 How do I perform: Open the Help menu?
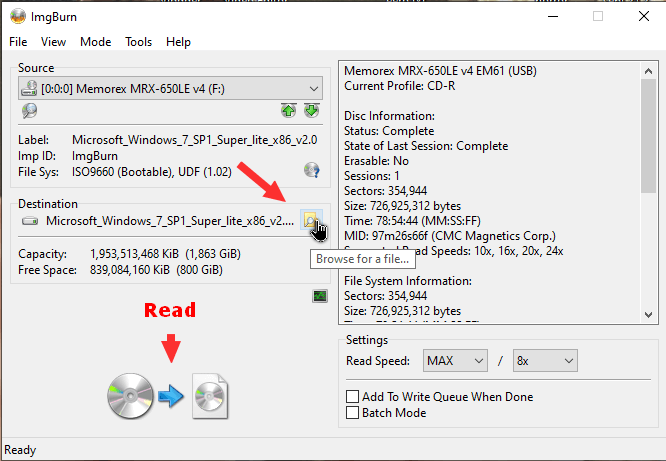point(179,42)
